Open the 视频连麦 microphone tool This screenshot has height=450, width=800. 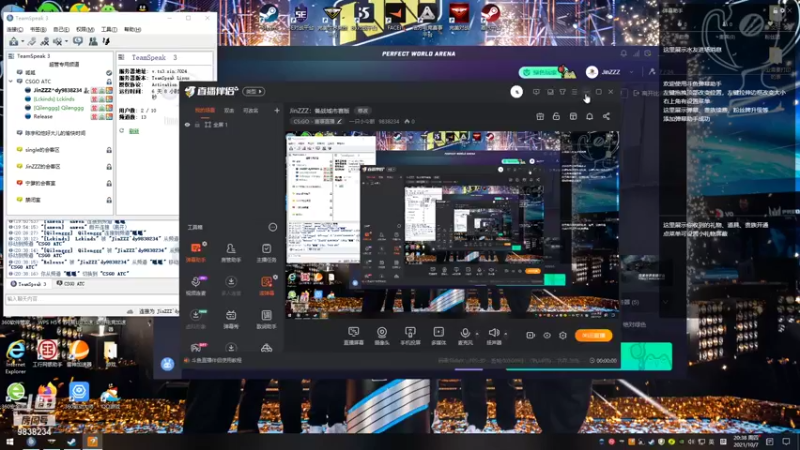click(x=196, y=286)
